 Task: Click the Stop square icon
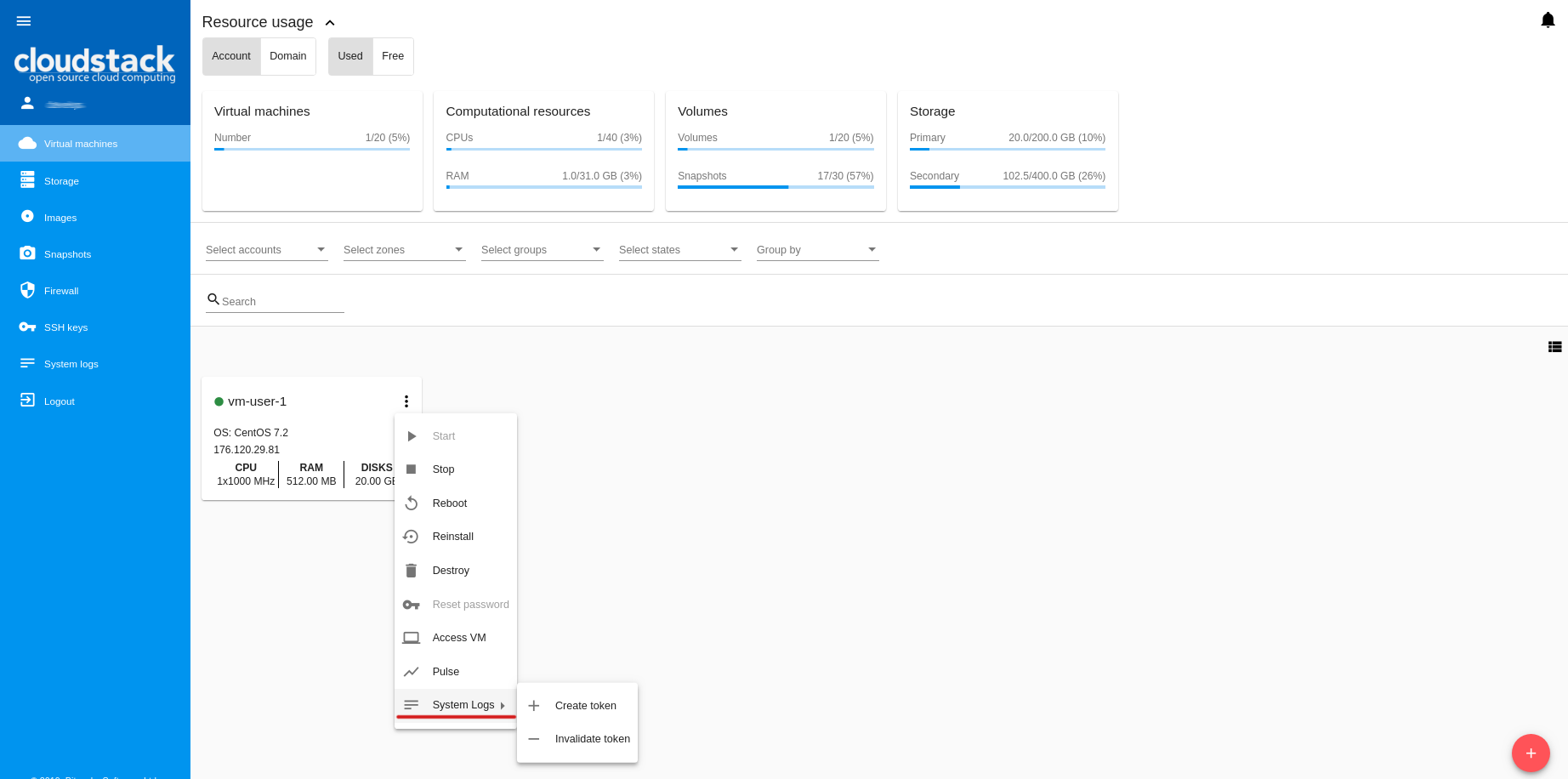click(411, 469)
